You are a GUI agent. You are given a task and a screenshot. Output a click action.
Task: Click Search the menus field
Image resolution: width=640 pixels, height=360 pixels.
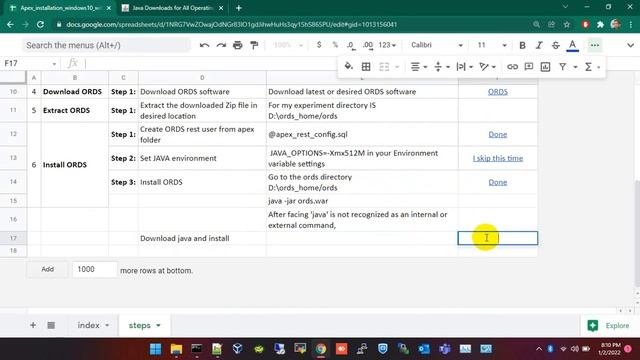pos(106,45)
